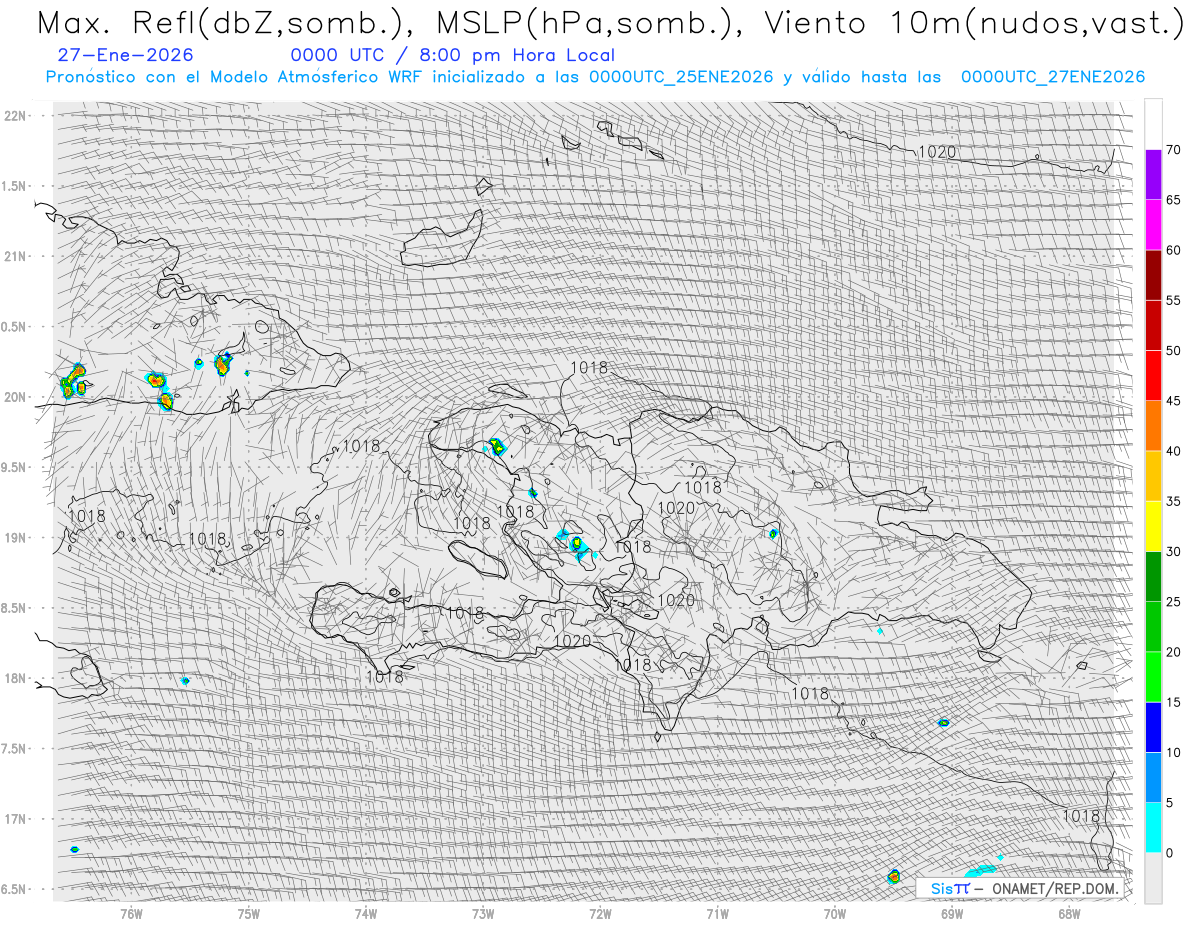Click the reflectivity cell just above the 6.5N line at 69.5W
The image size is (1200, 927).
894,877
